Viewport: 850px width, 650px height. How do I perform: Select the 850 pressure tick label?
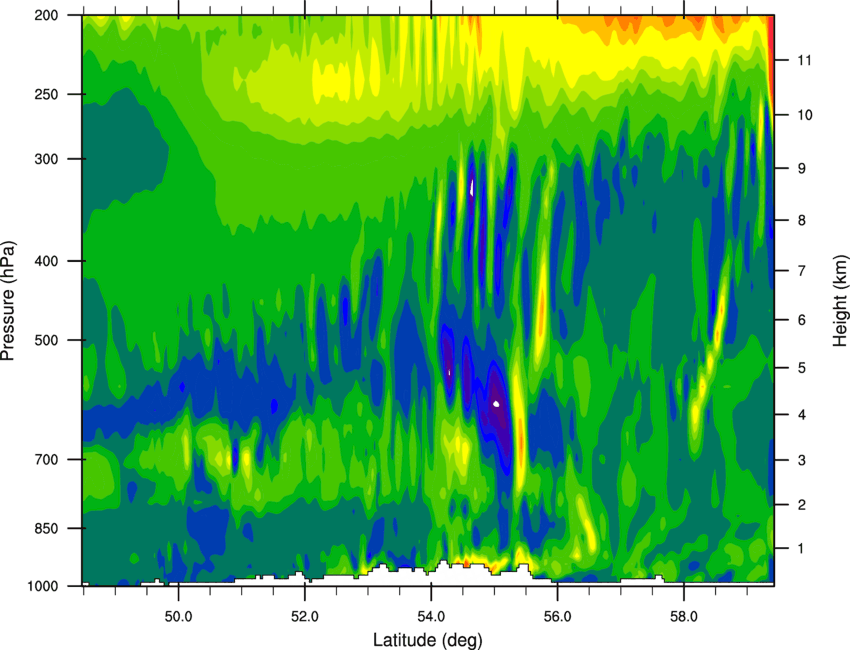46,528
